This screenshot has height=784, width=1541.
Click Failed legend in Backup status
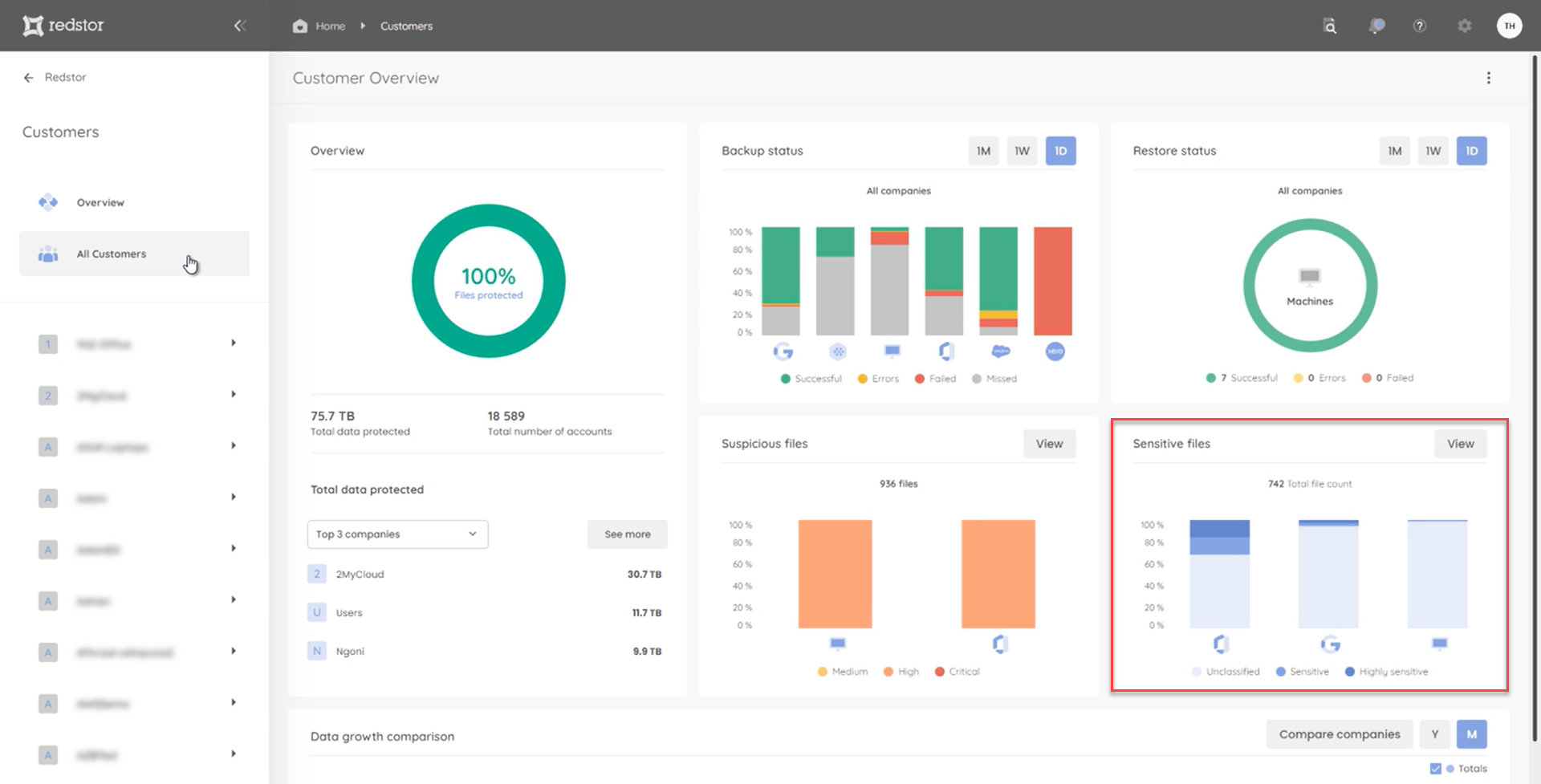tap(936, 379)
